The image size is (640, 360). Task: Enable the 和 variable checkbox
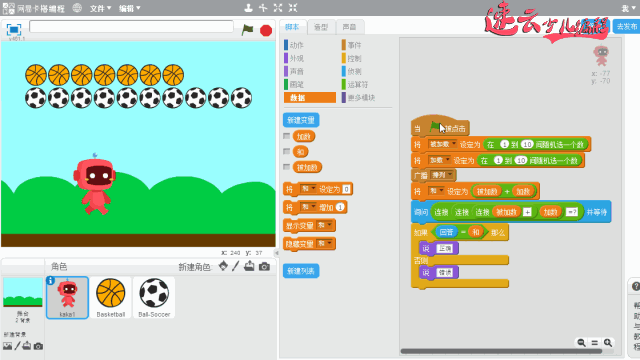(287, 151)
